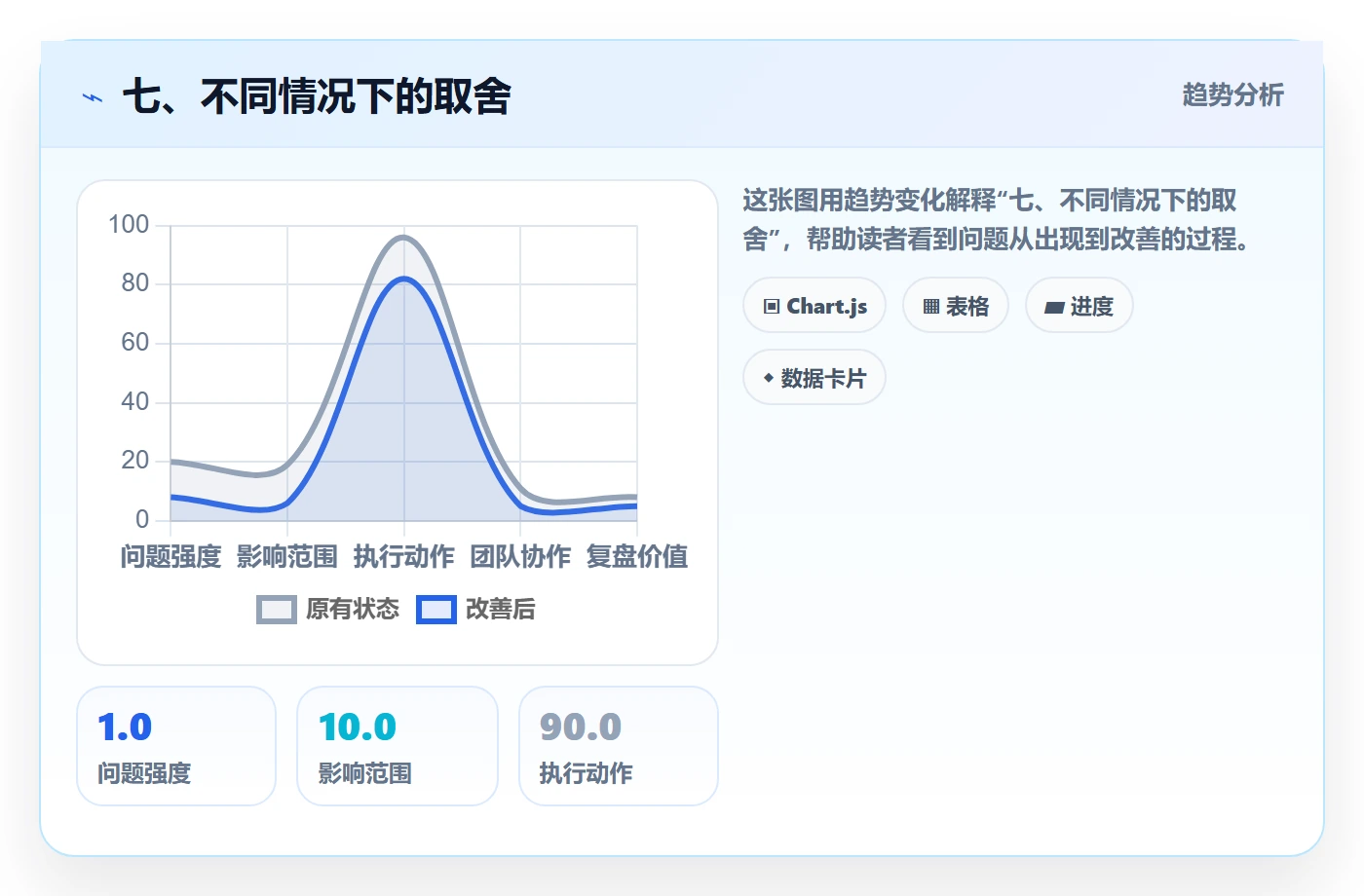Image resolution: width=1364 pixels, height=896 pixels.
Task: Click the lightning icon beside the section title
Action: [x=93, y=97]
